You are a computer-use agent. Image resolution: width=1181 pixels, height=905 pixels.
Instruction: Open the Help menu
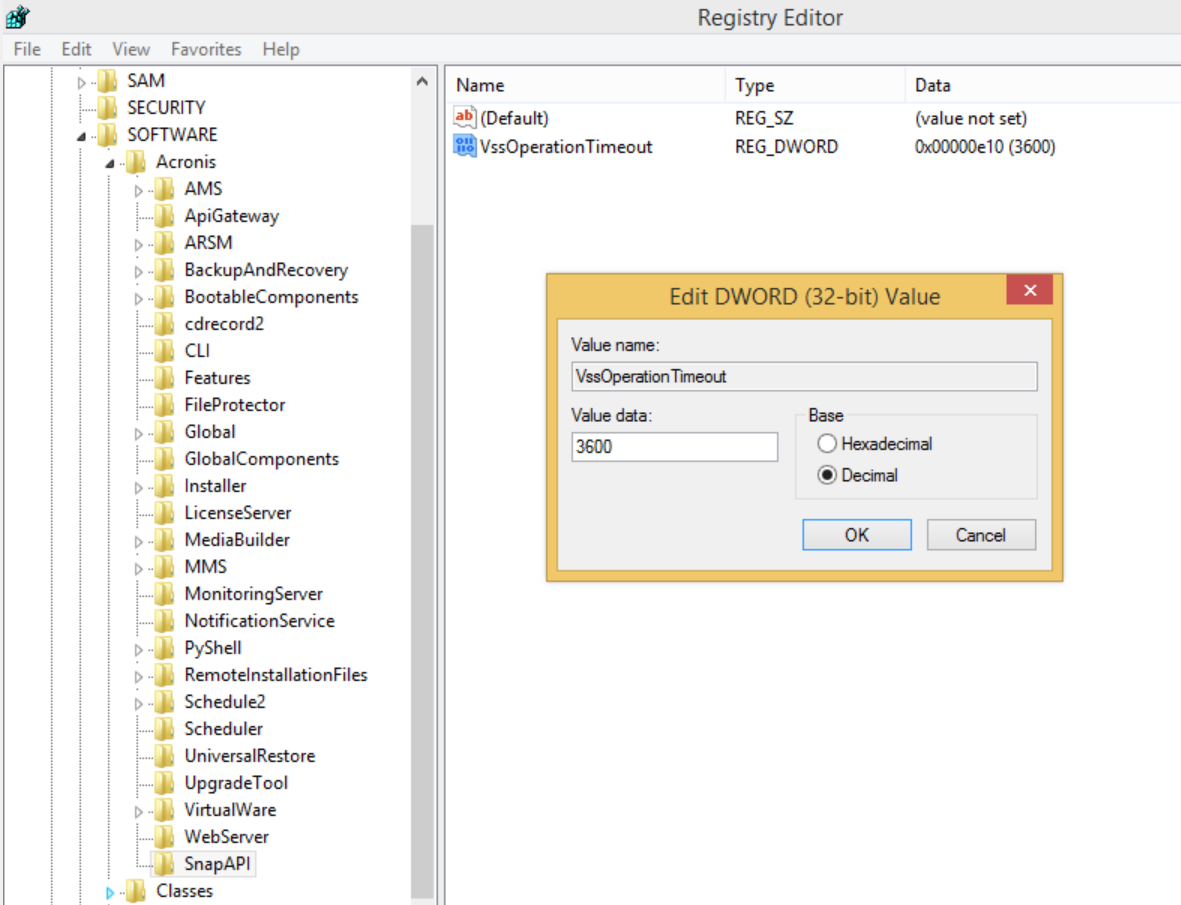coord(281,49)
